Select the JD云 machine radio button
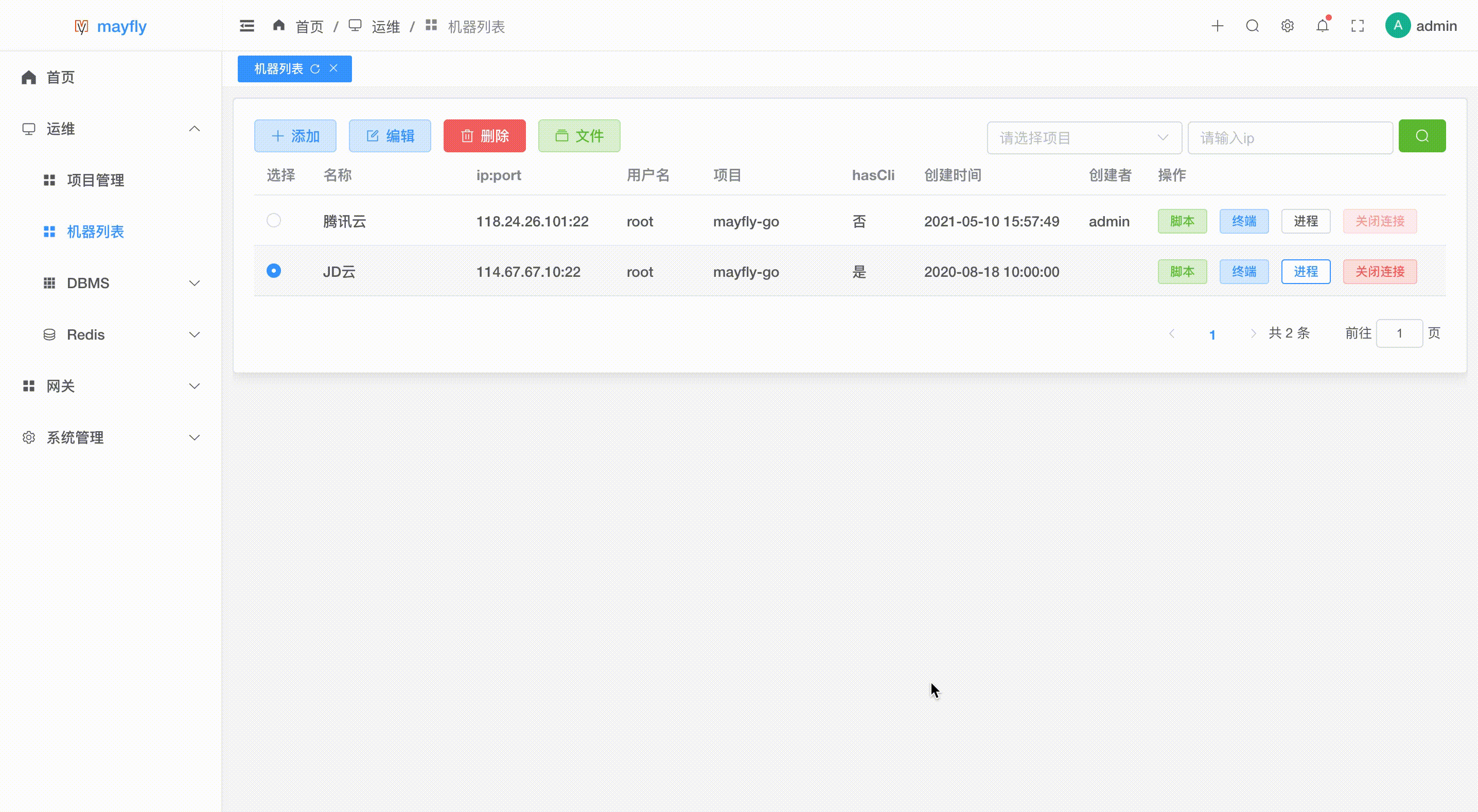 click(274, 271)
